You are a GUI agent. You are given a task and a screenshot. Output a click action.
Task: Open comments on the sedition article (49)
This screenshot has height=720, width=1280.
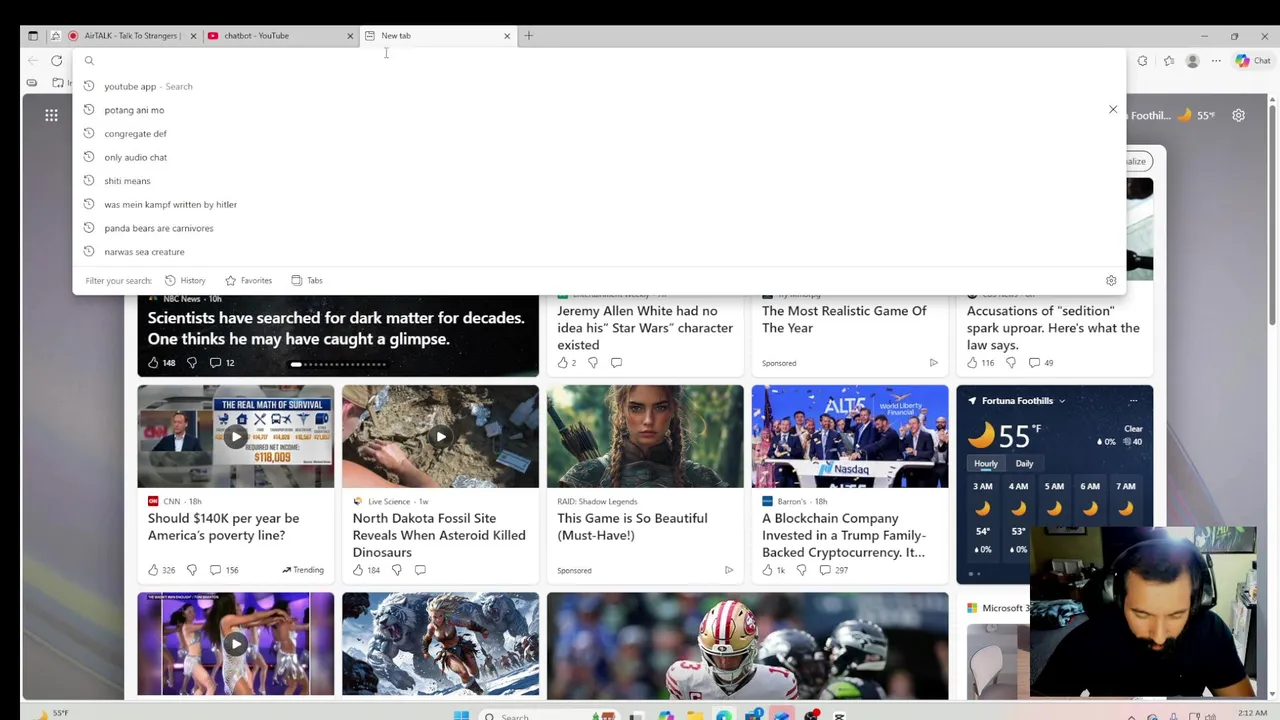pyautogui.click(x=1041, y=363)
